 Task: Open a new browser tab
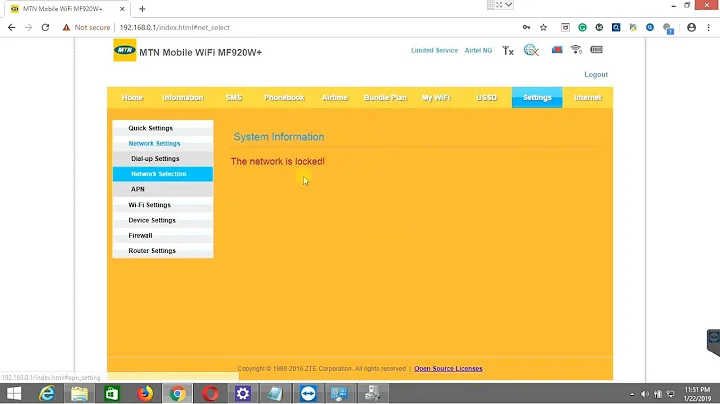(142, 9)
